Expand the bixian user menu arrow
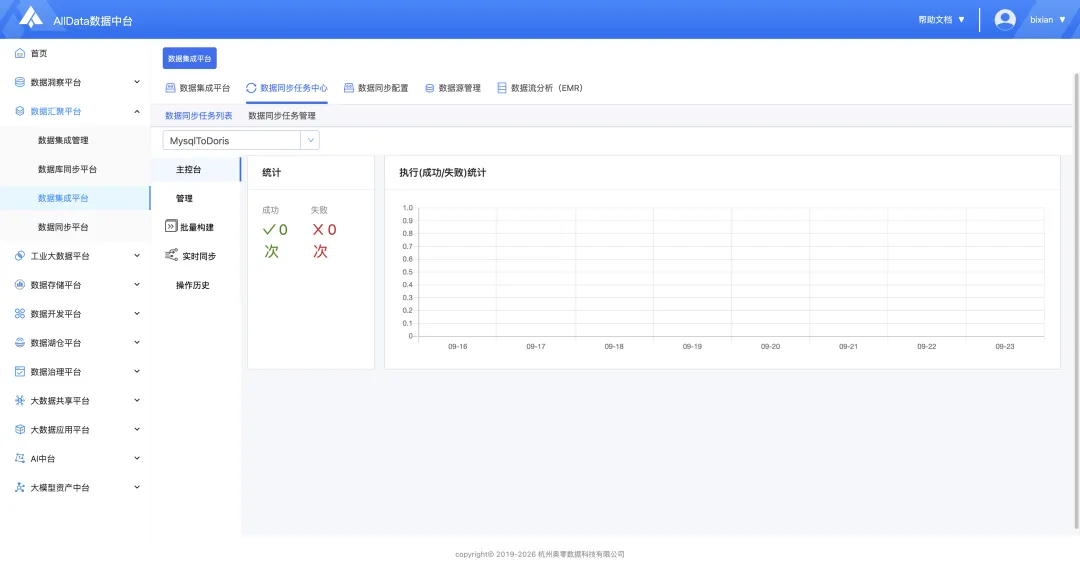The height and width of the screenshot is (565, 1080). tap(1062, 20)
